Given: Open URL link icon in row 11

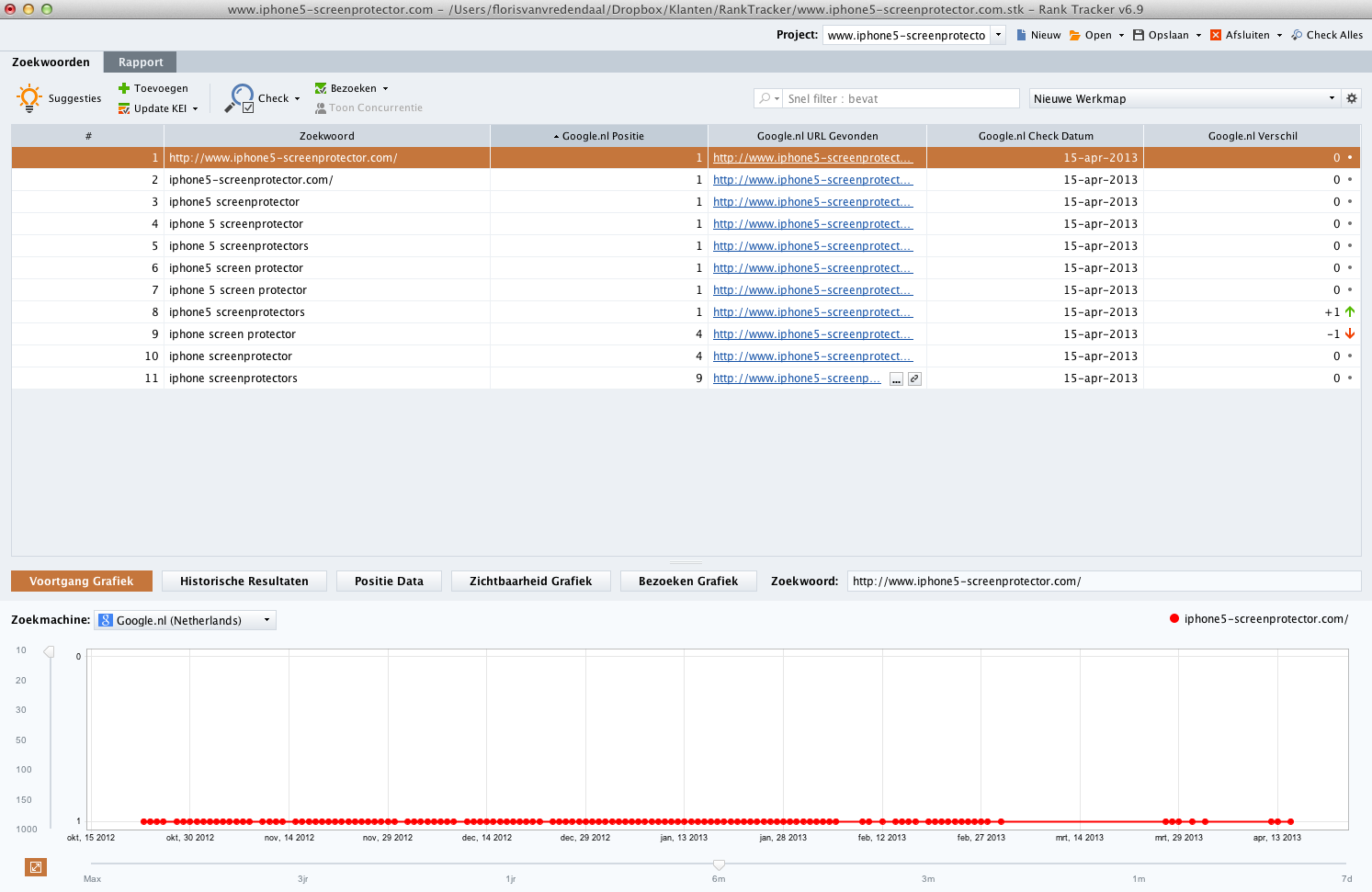Looking at the screenshot, I should [x=914, y=378].
